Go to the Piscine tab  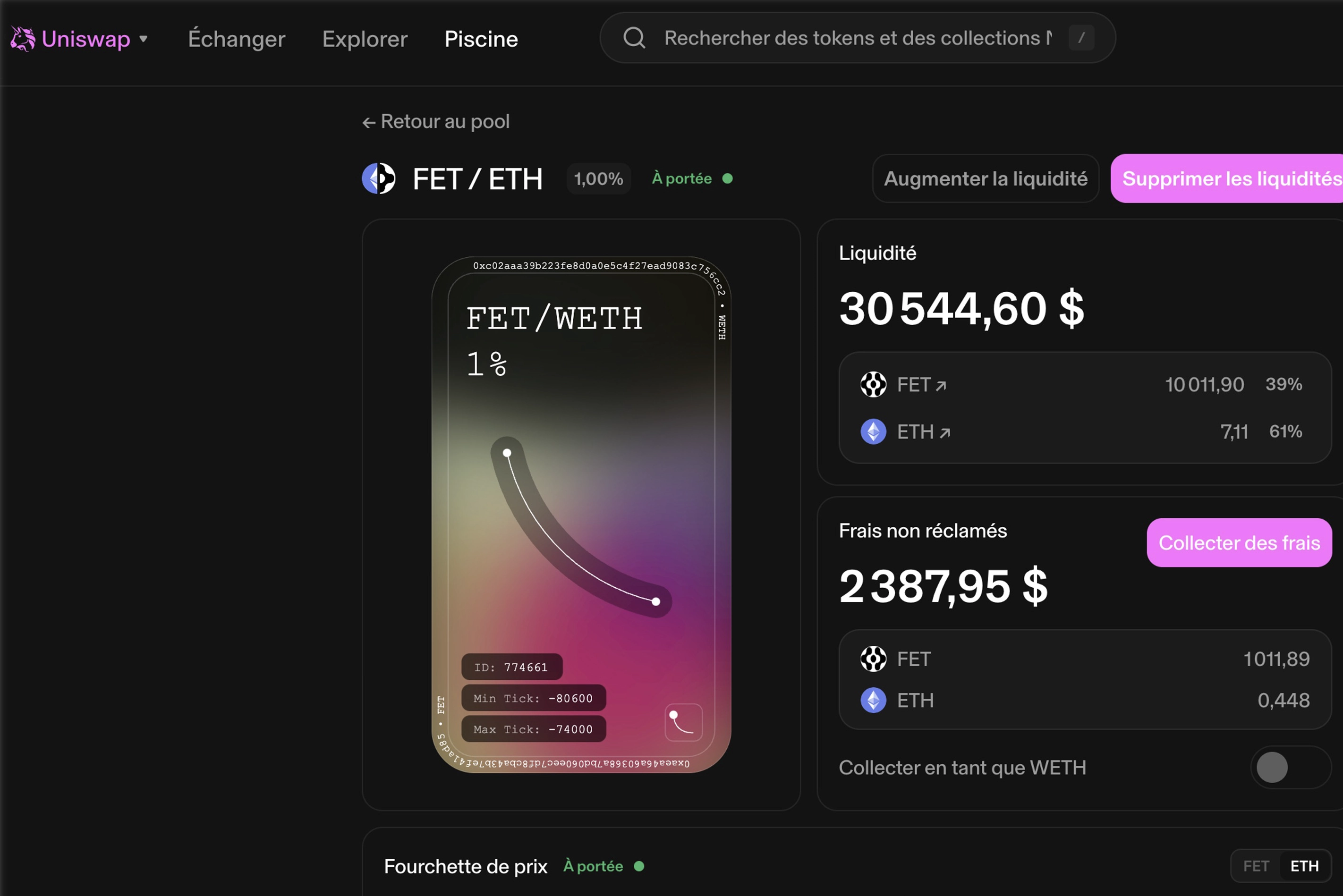[481, 39]
